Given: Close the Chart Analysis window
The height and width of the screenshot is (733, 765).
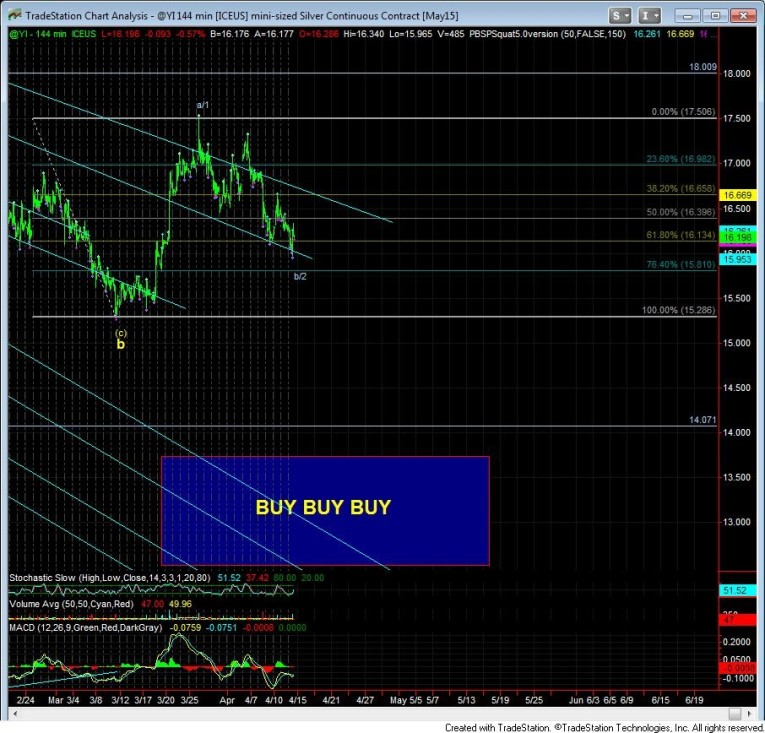Looking at the screenshot, I should coord(743,16).
